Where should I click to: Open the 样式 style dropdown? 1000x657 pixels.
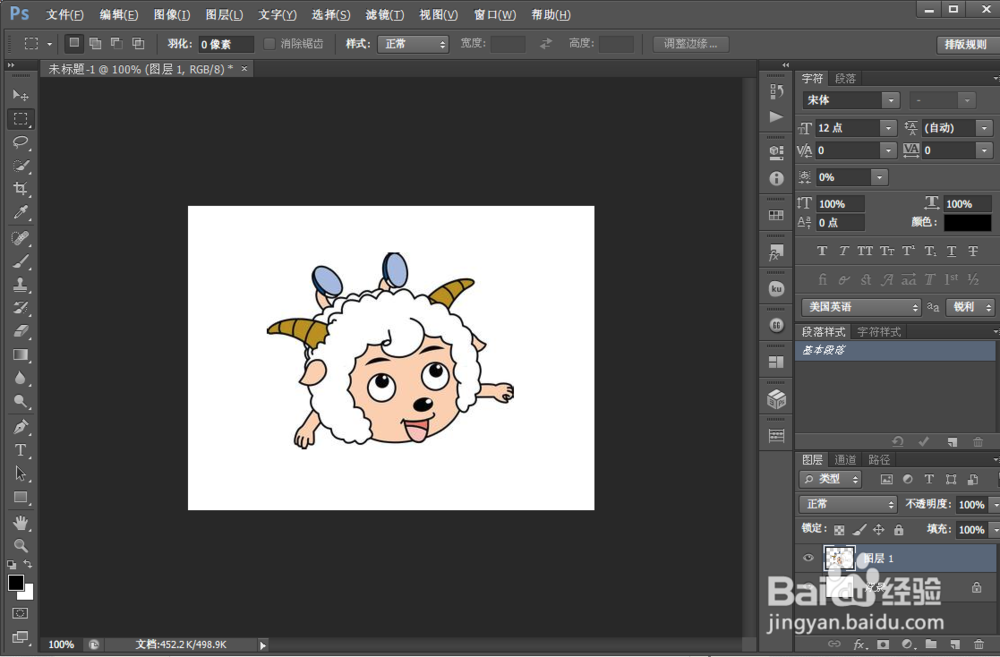tap(413, 43)
